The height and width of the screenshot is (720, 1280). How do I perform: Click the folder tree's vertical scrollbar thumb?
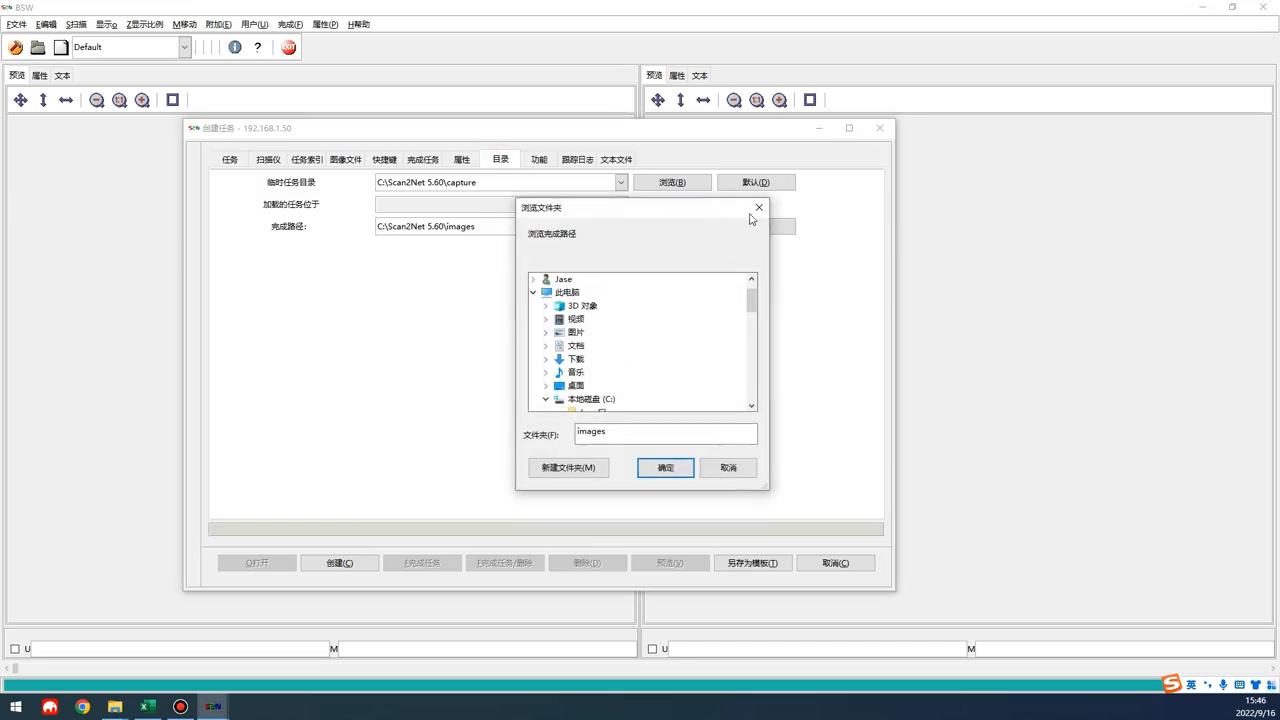pyautogui.click(x=751, y=300)
